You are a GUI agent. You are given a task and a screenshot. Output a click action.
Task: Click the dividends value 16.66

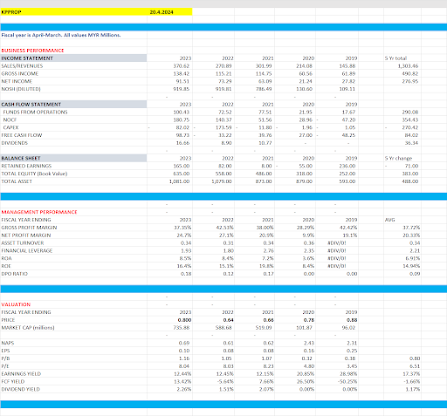tap(183, 143)
